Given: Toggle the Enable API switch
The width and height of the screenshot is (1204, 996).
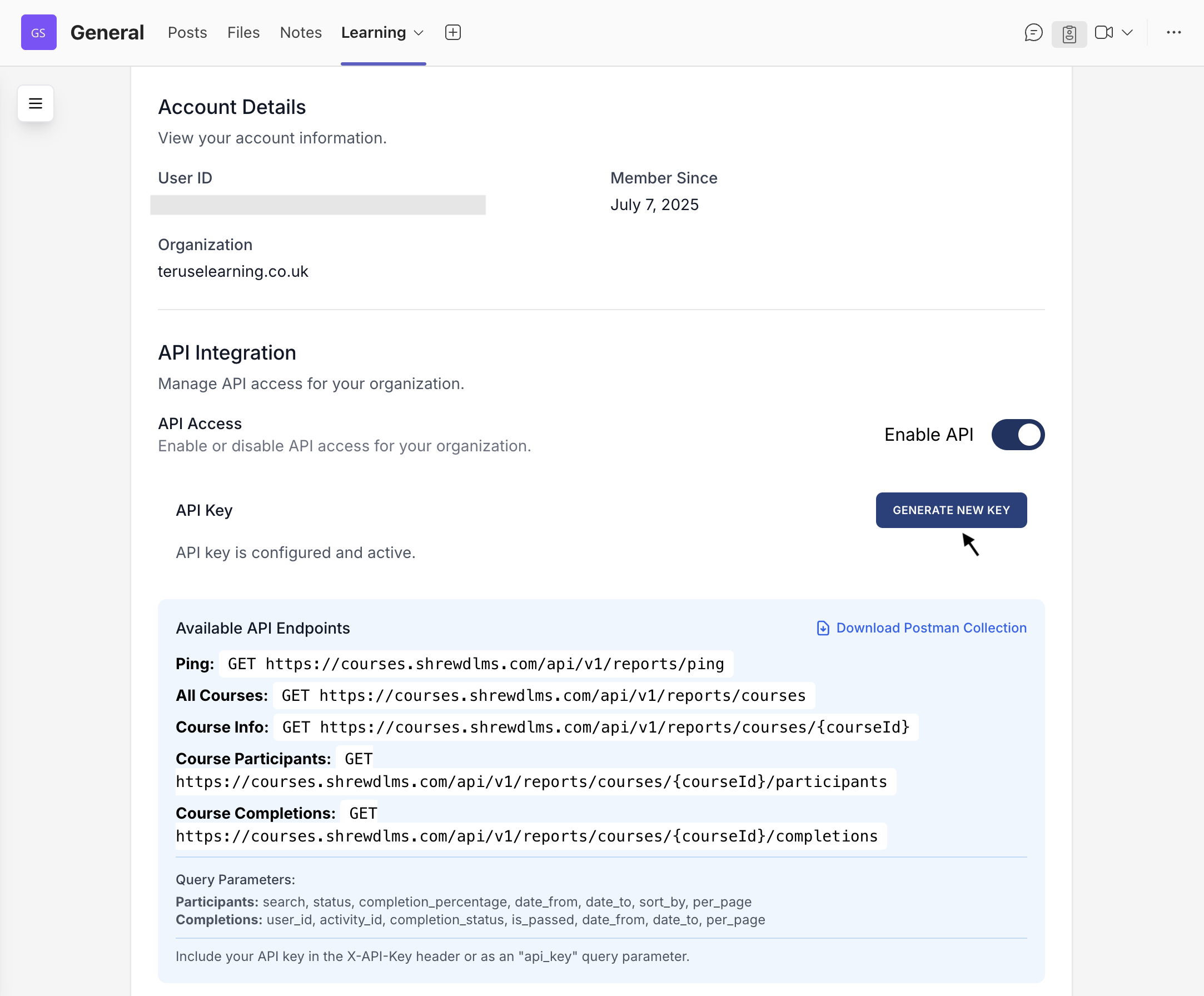Looking at the screenshot, I should [x=1017, y=435].
